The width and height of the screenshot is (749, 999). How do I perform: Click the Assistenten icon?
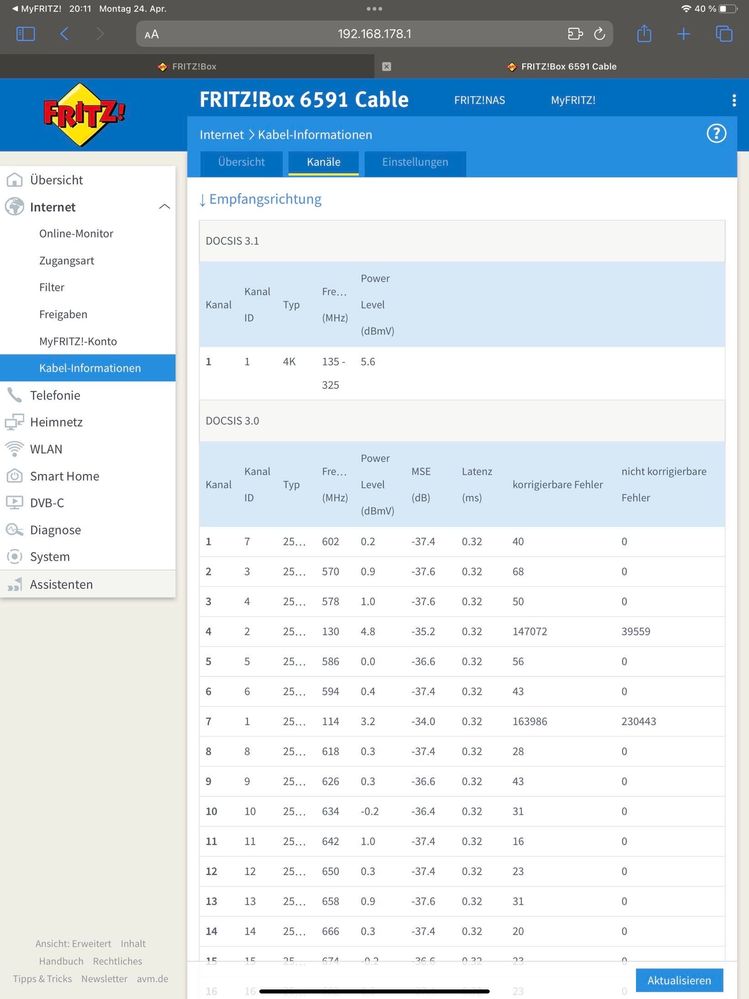14,584
